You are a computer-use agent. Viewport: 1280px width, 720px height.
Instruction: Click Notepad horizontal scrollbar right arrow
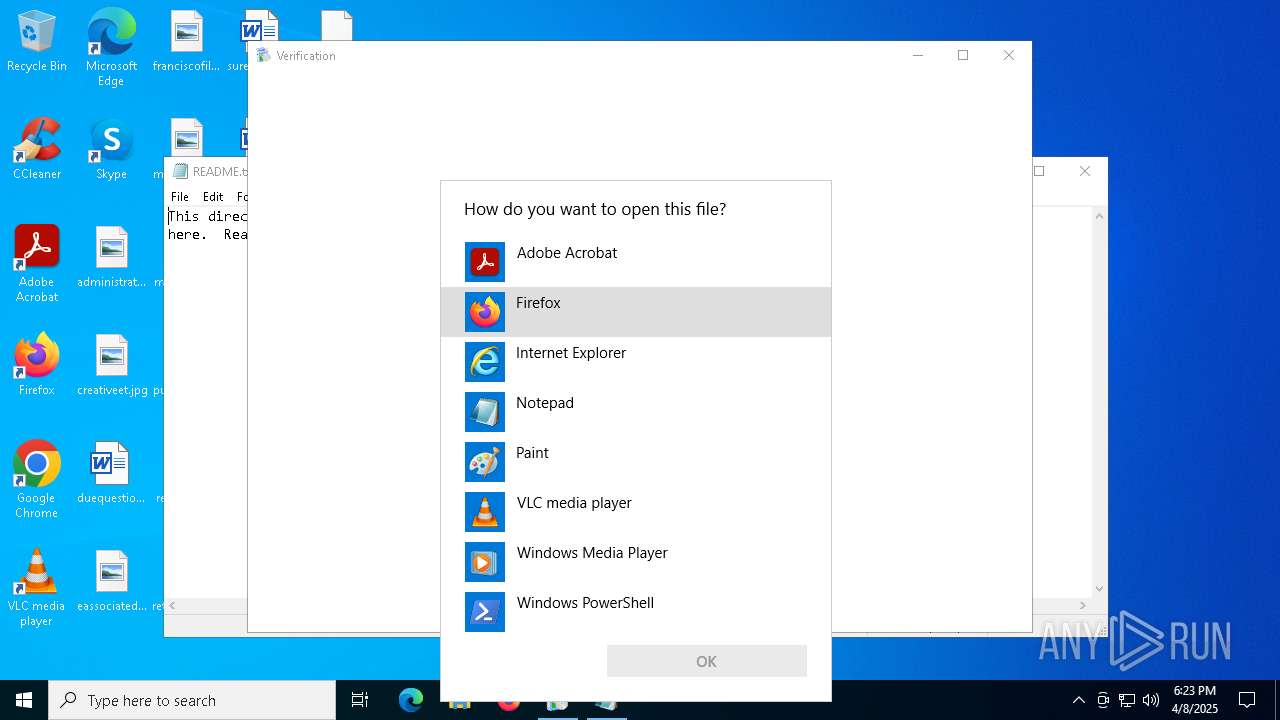[1082, 605]
